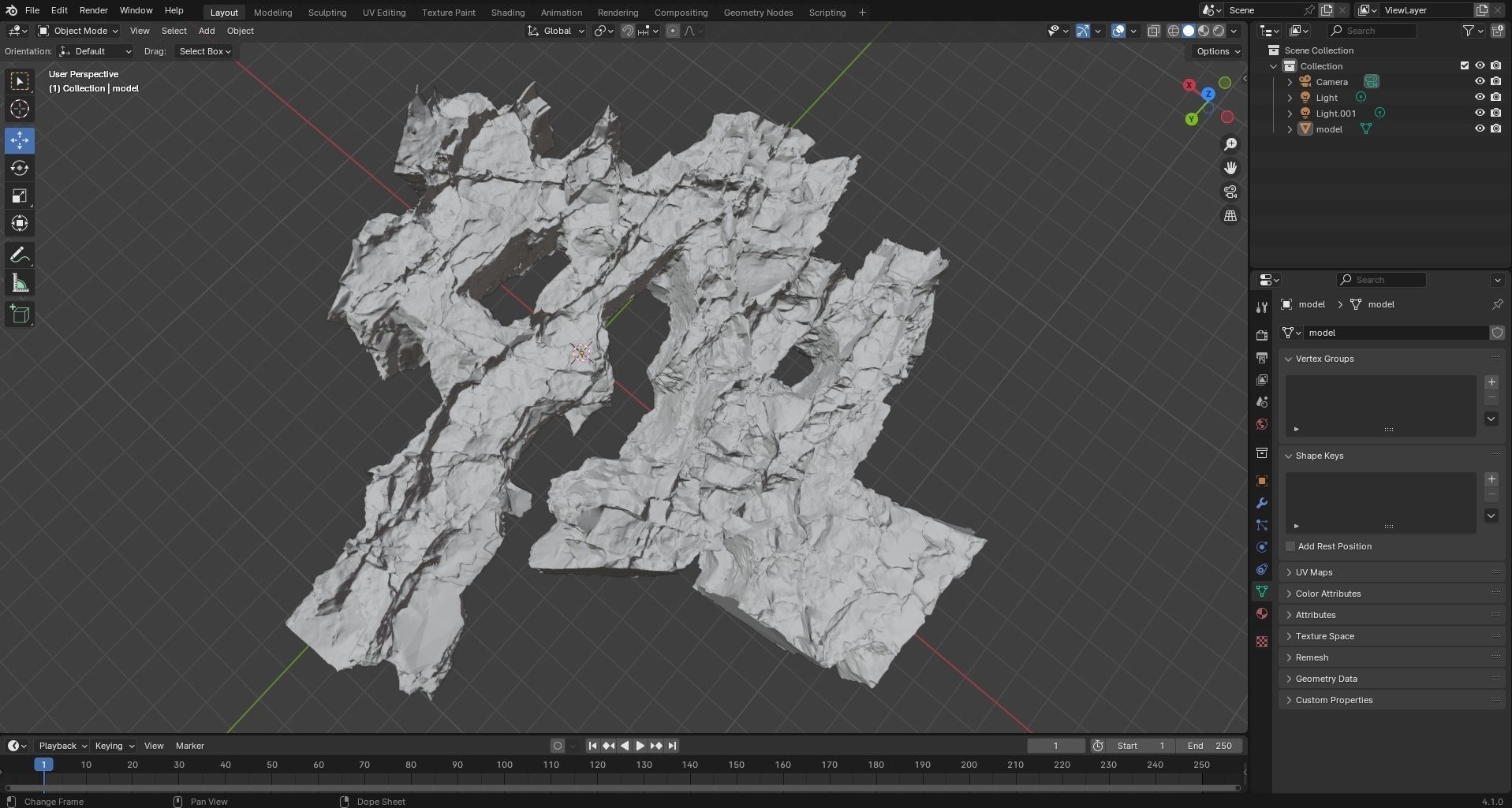
Task: Select the Select Box tool
Action: (x=20, y=81)
